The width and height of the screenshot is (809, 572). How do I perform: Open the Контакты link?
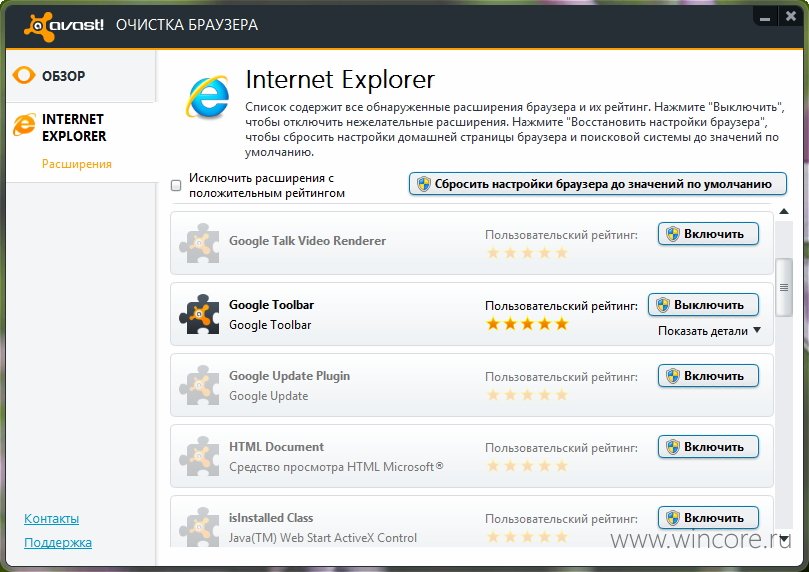click(52, 518)
